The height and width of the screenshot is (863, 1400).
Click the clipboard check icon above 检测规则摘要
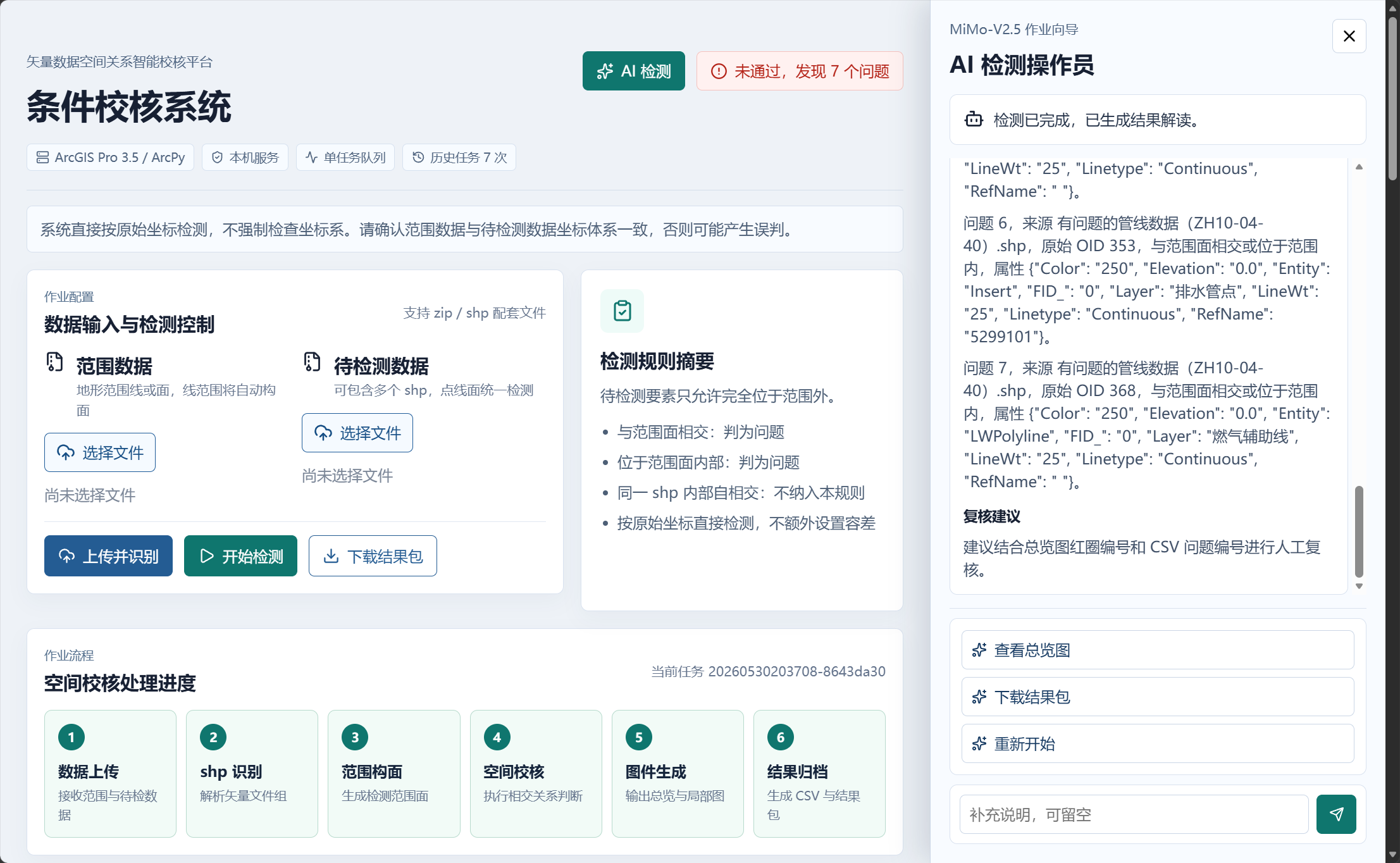tap(622, 311)
